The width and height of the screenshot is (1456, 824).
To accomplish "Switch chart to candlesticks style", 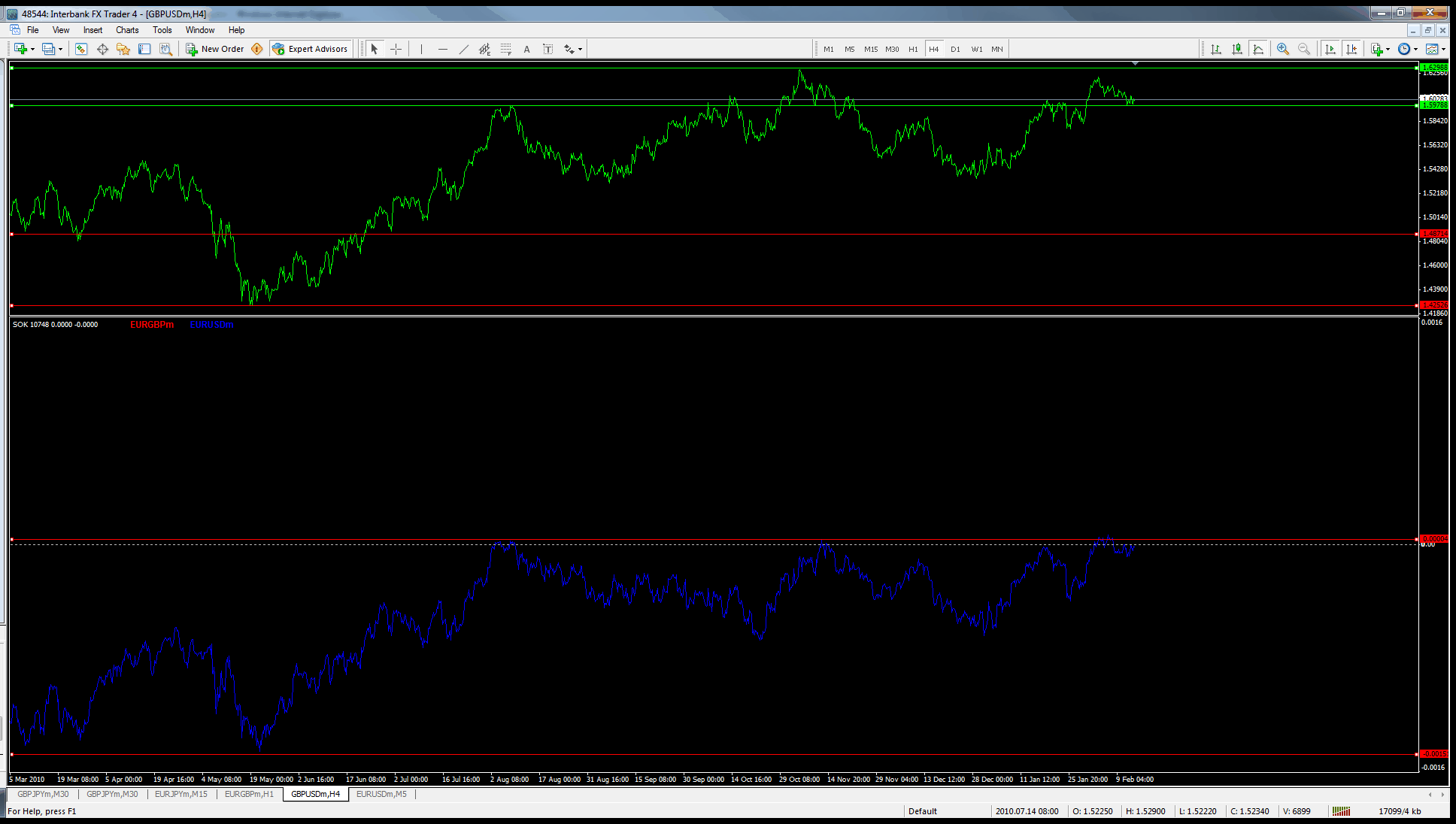I will pyautogui.click(x=1237, y=49).
